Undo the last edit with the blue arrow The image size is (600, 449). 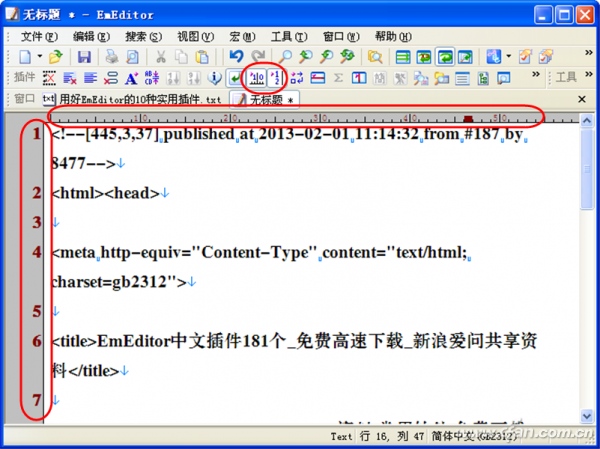236,57
